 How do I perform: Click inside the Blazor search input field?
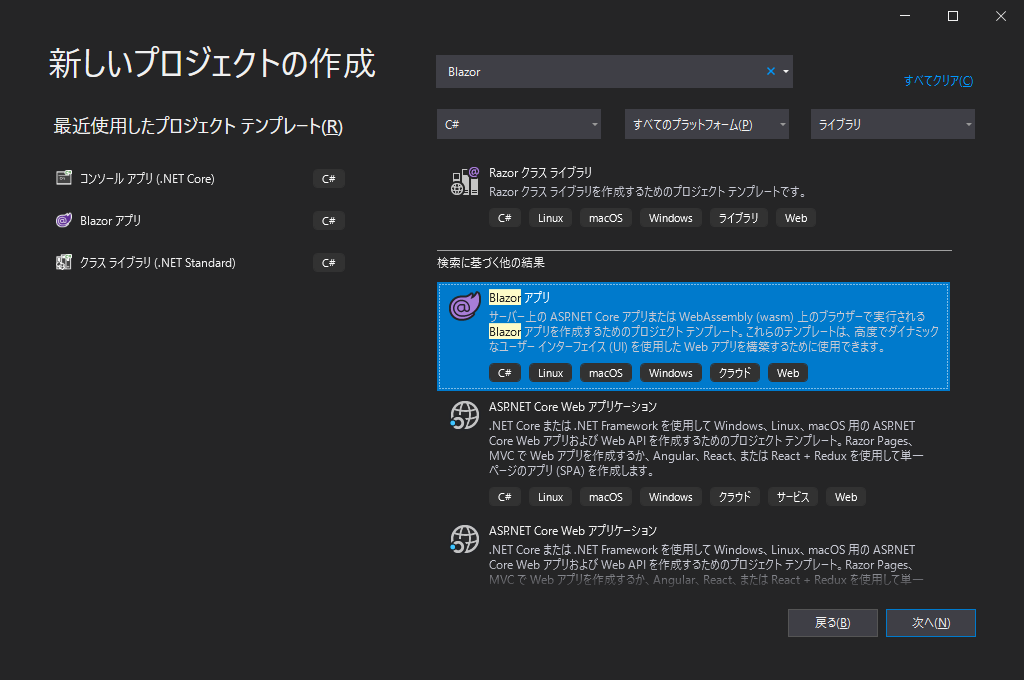(x=600, y=71)
